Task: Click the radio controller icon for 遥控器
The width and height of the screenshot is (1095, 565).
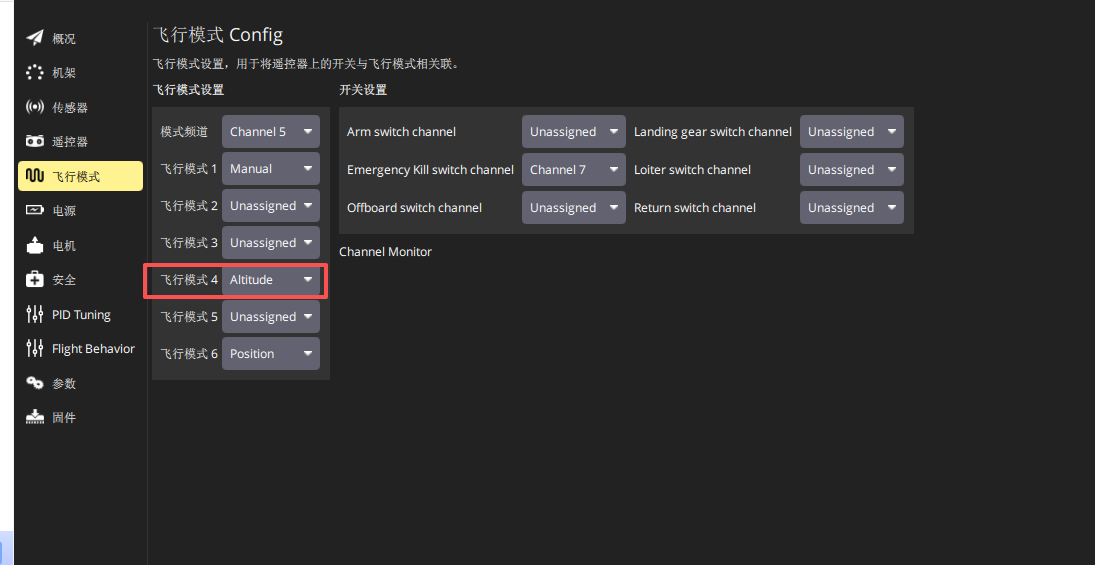Action: tap(35, 142)
